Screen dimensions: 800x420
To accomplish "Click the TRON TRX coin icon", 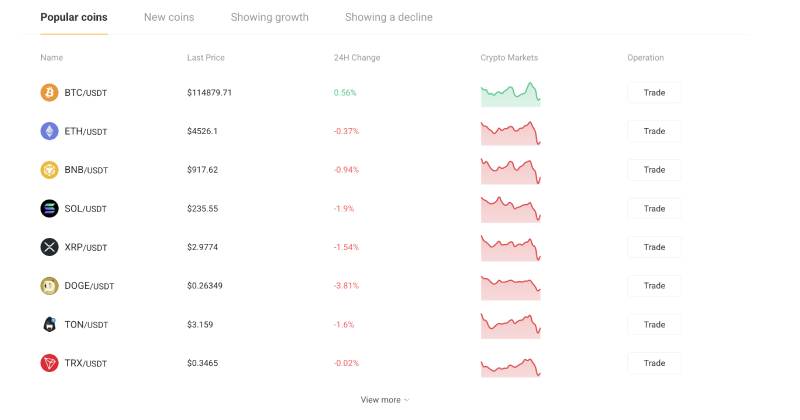I will (x=49, y=363).
